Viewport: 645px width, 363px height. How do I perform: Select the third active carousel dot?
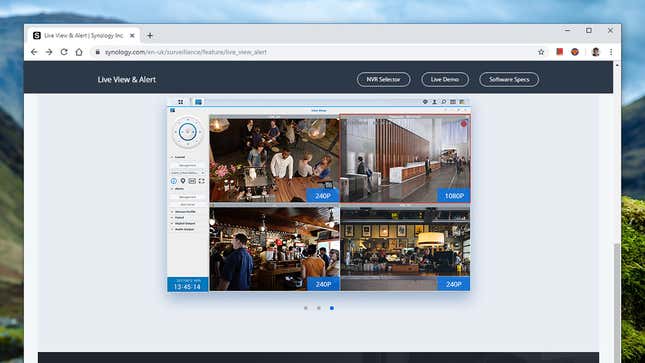(332, 308)
